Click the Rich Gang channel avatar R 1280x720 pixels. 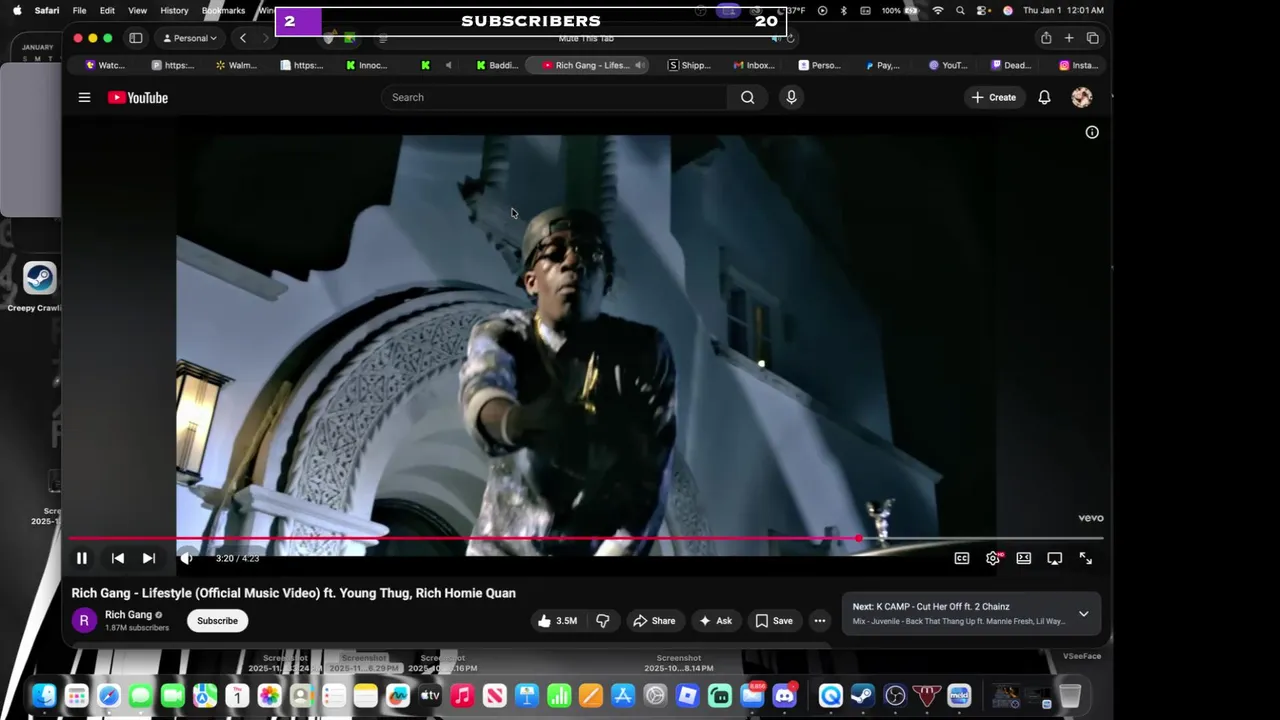[x=84, y=621]
